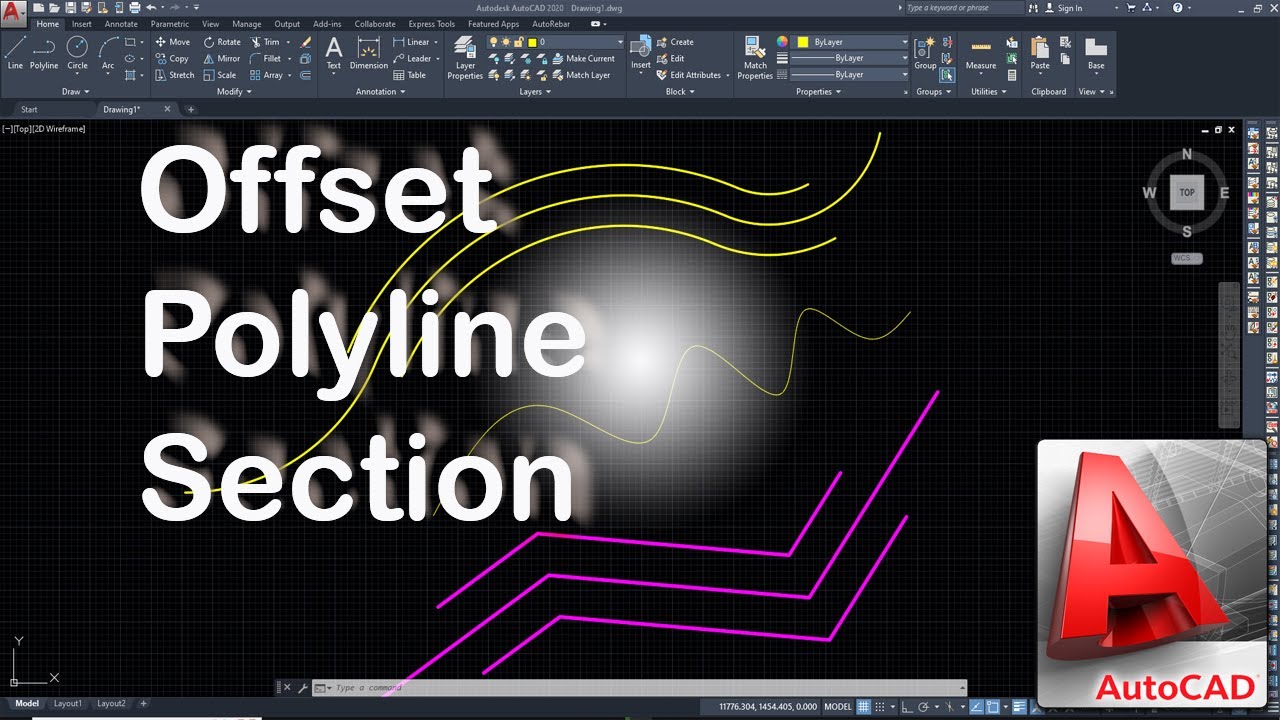Open Layer Properties manager
The width and height of the screenshot is (1280, 720).
(465, 57)
